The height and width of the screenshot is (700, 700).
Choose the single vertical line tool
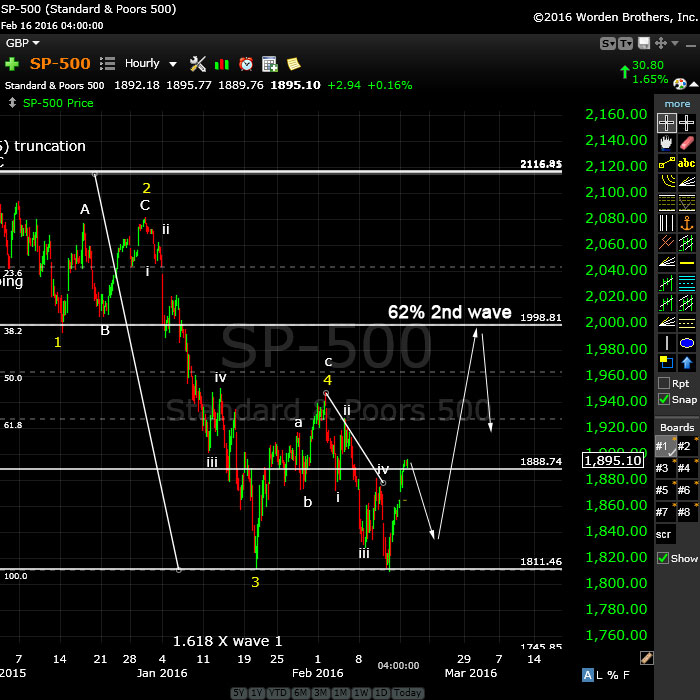[x=666, y=343]
